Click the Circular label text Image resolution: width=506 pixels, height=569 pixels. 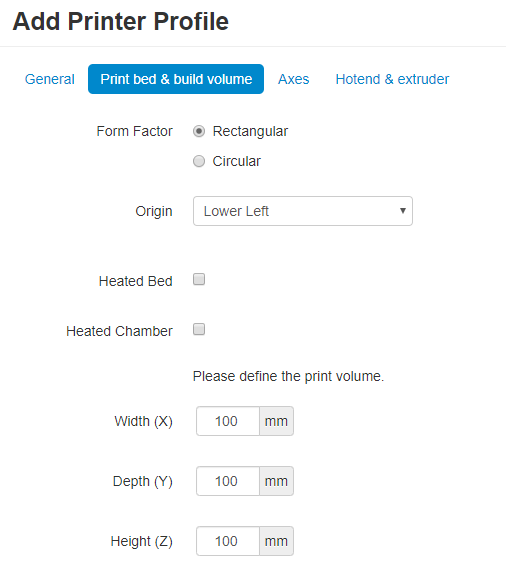coord(237,161)
